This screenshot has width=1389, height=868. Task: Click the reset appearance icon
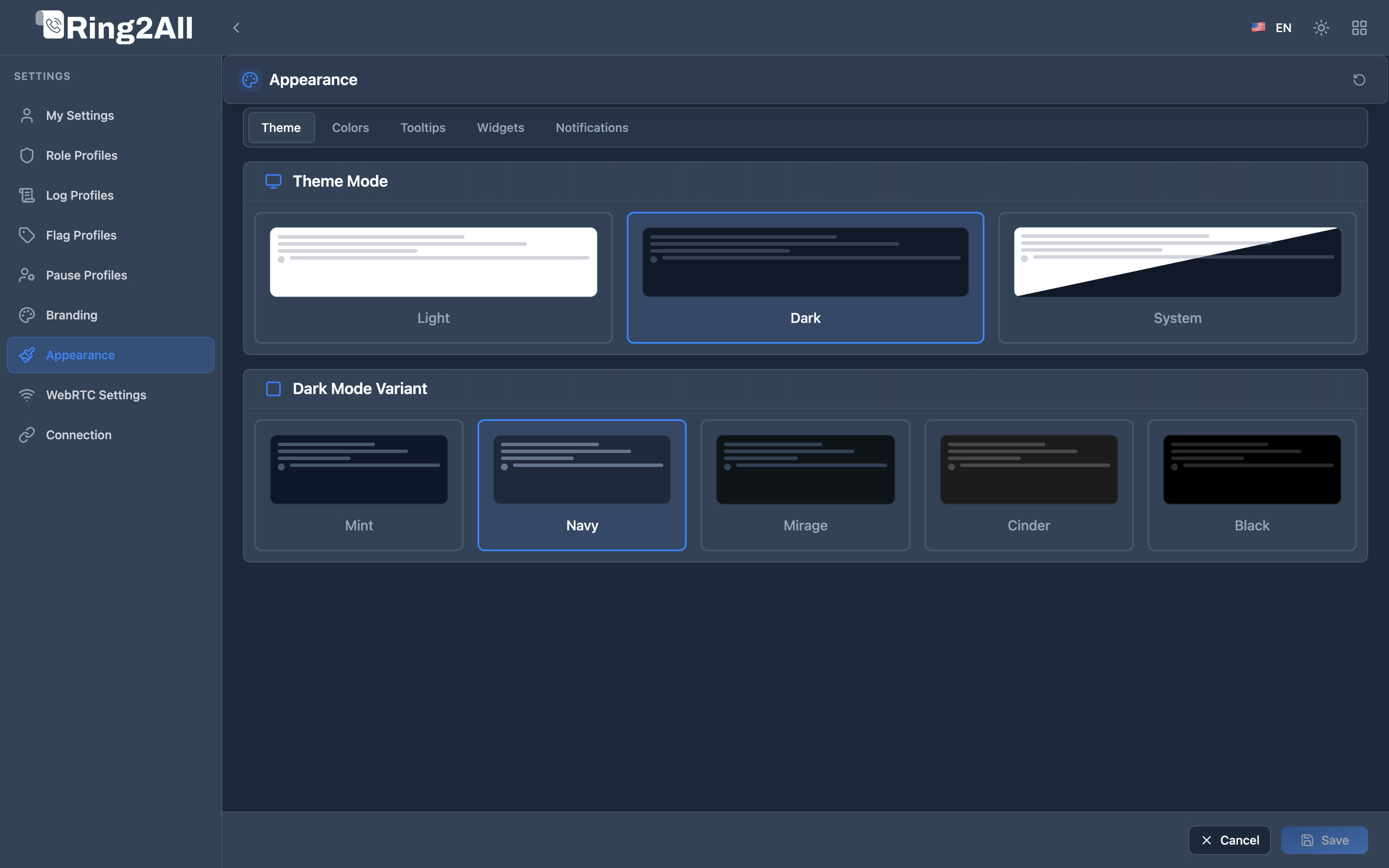click(1359, 80)
